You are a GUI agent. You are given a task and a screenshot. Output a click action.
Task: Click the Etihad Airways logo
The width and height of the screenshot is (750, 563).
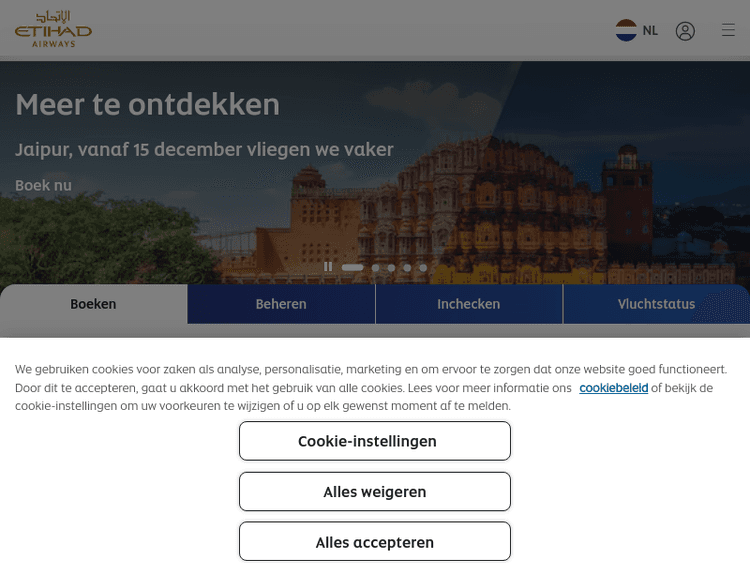pyautogui.click(x=53, y=30)
